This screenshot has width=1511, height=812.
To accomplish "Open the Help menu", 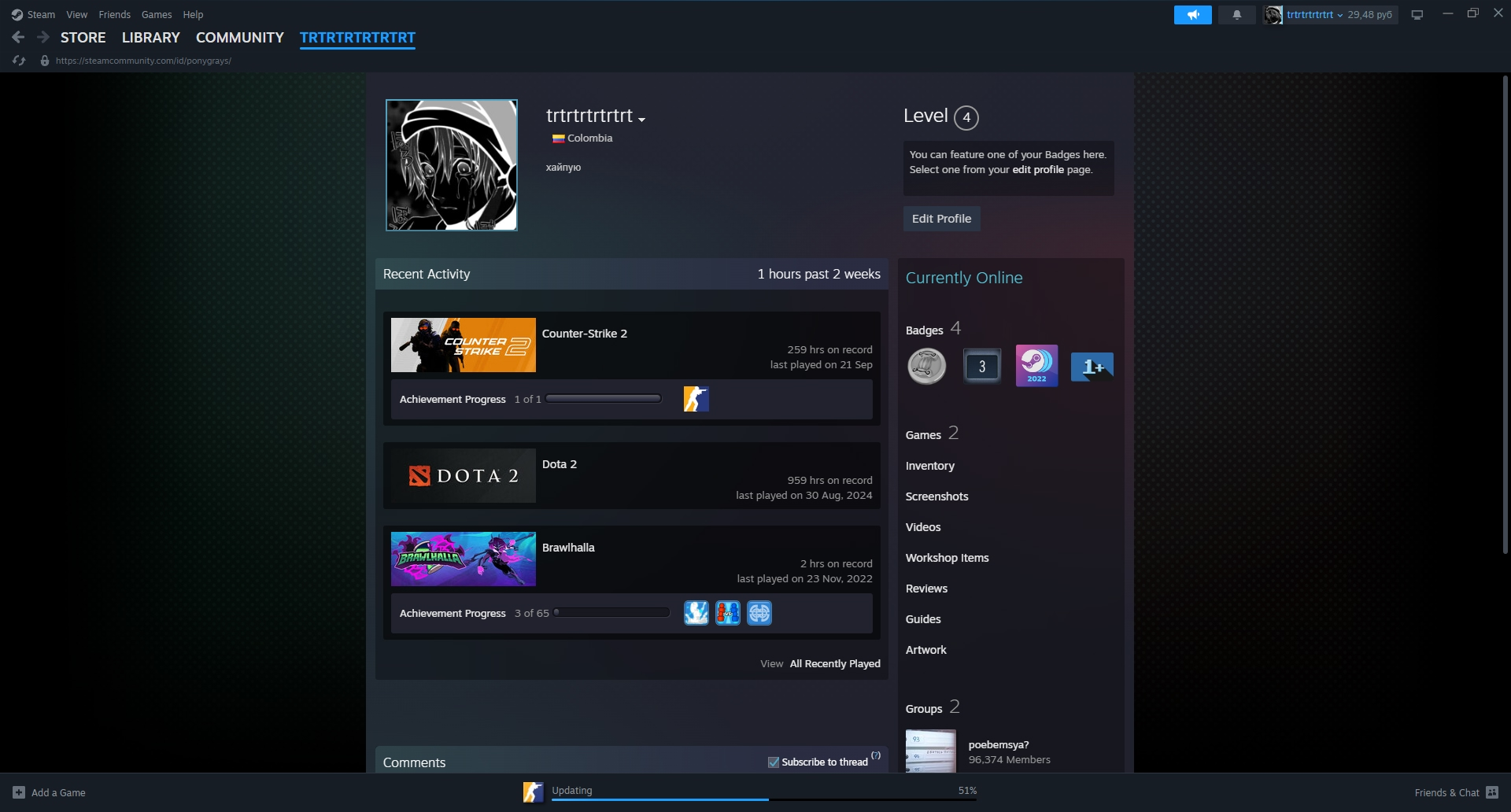I will coord(193,15).
